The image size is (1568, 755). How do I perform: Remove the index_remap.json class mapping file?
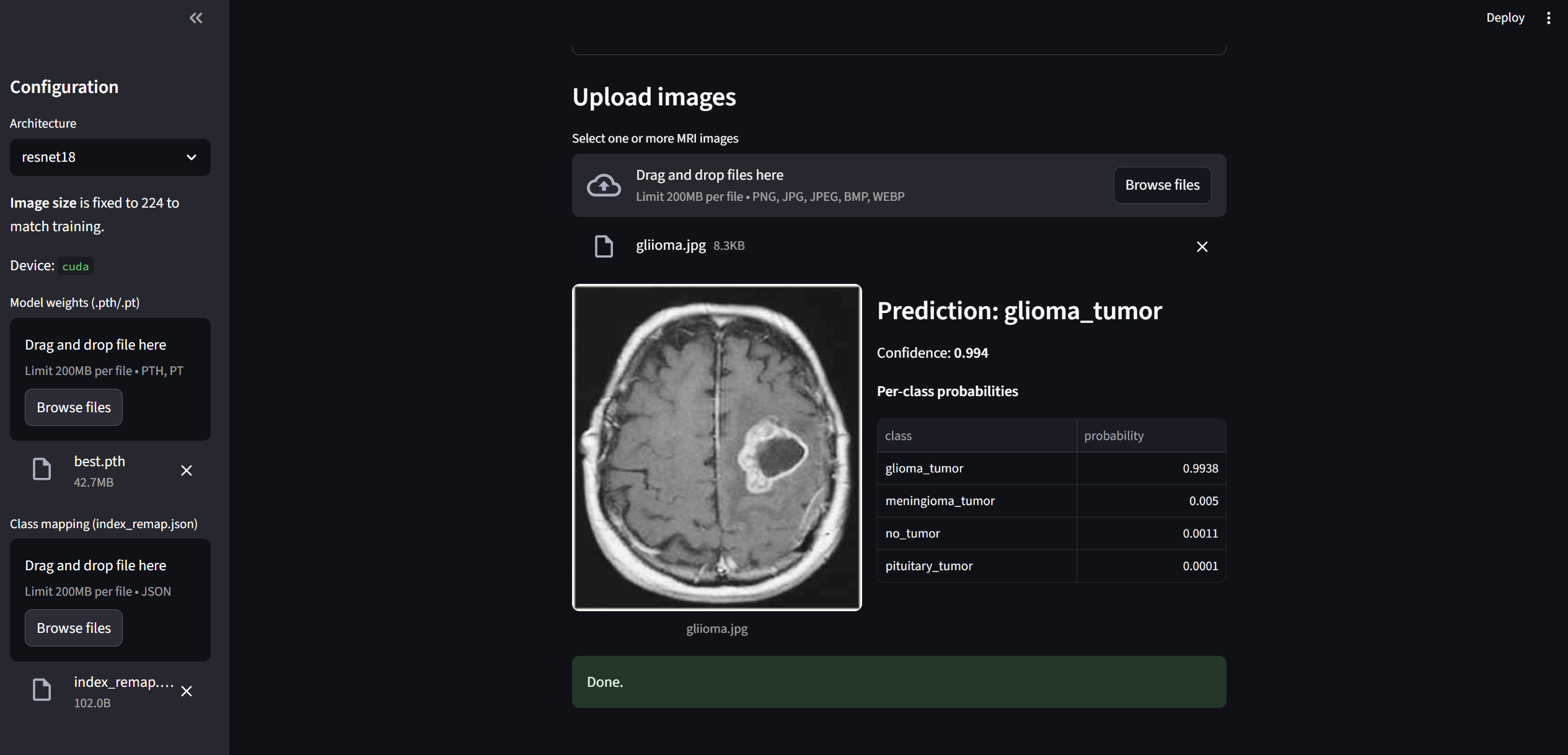click(x=187, y=691)
